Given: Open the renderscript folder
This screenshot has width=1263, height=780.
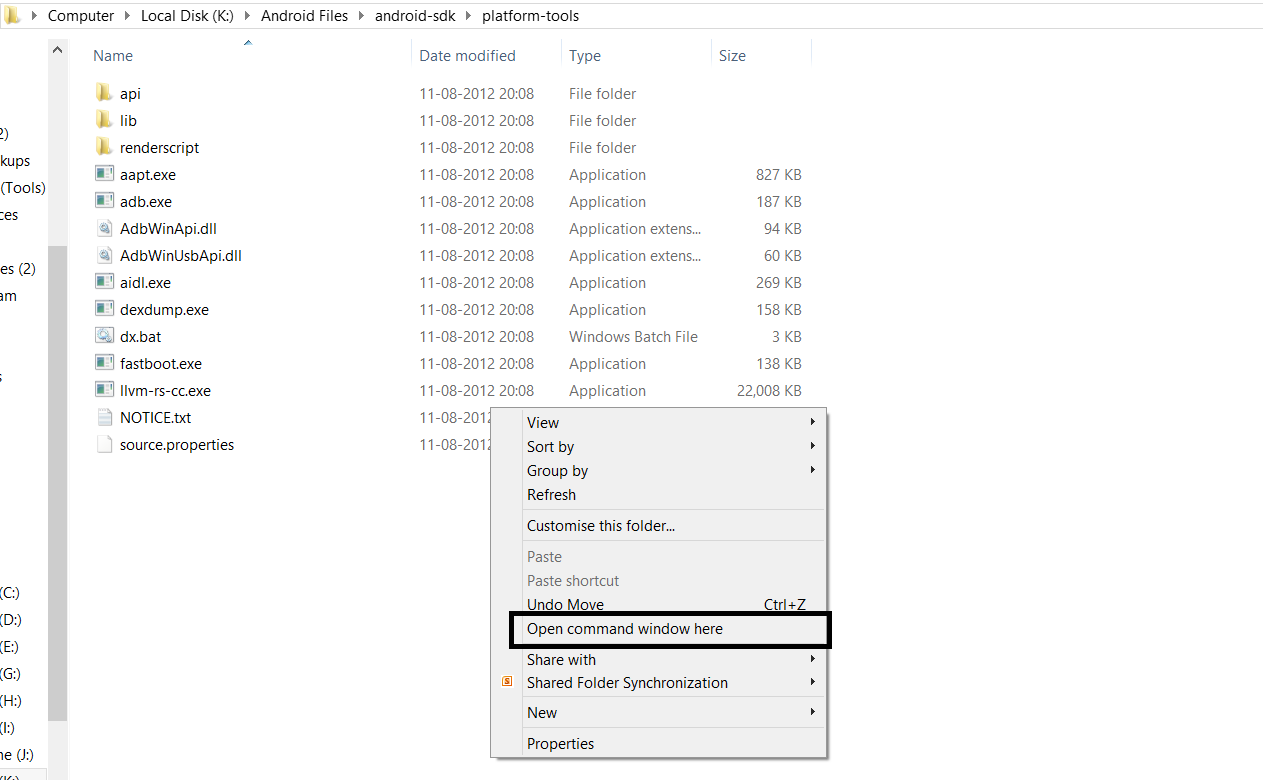Looking at the screenshot, I should point(158,147).
